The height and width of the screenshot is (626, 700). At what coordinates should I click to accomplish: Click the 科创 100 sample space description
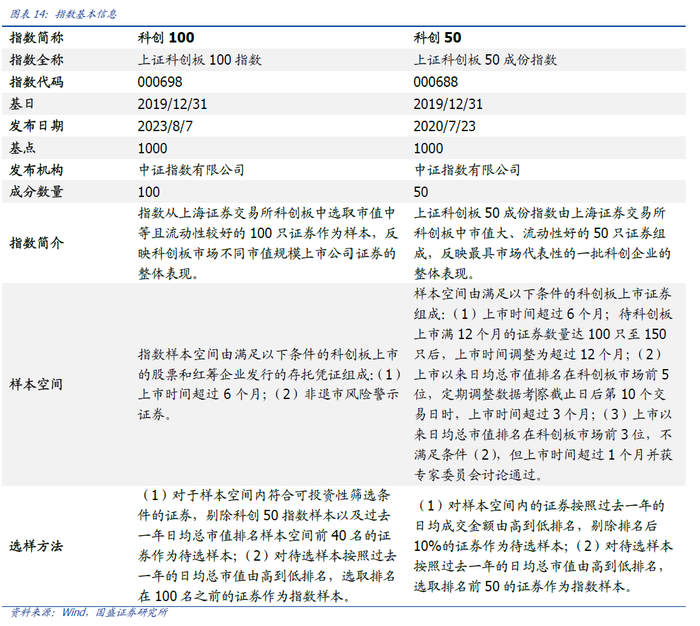click(x=269, y=384)
